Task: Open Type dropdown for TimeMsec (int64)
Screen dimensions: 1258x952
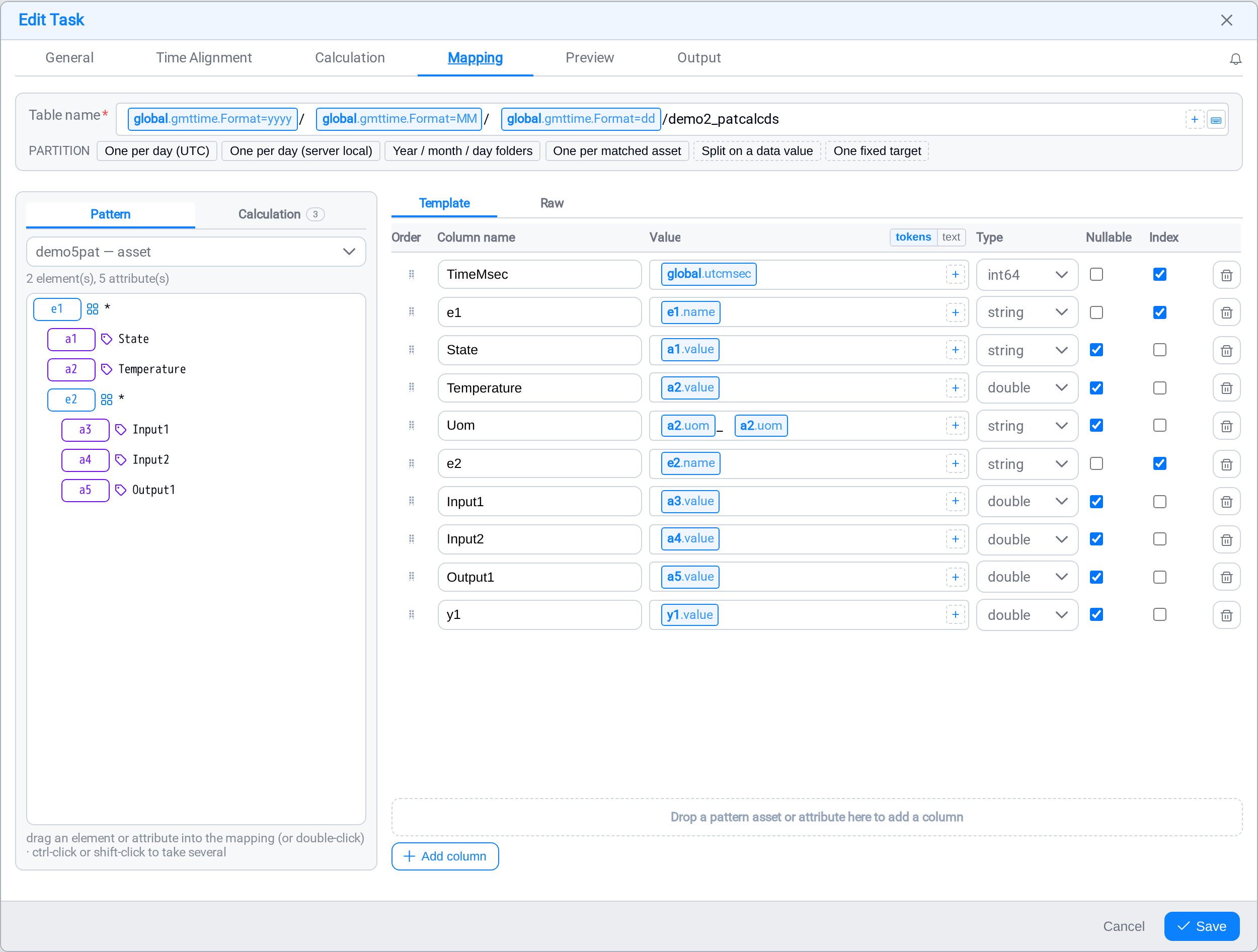Action: point(1027,275)
